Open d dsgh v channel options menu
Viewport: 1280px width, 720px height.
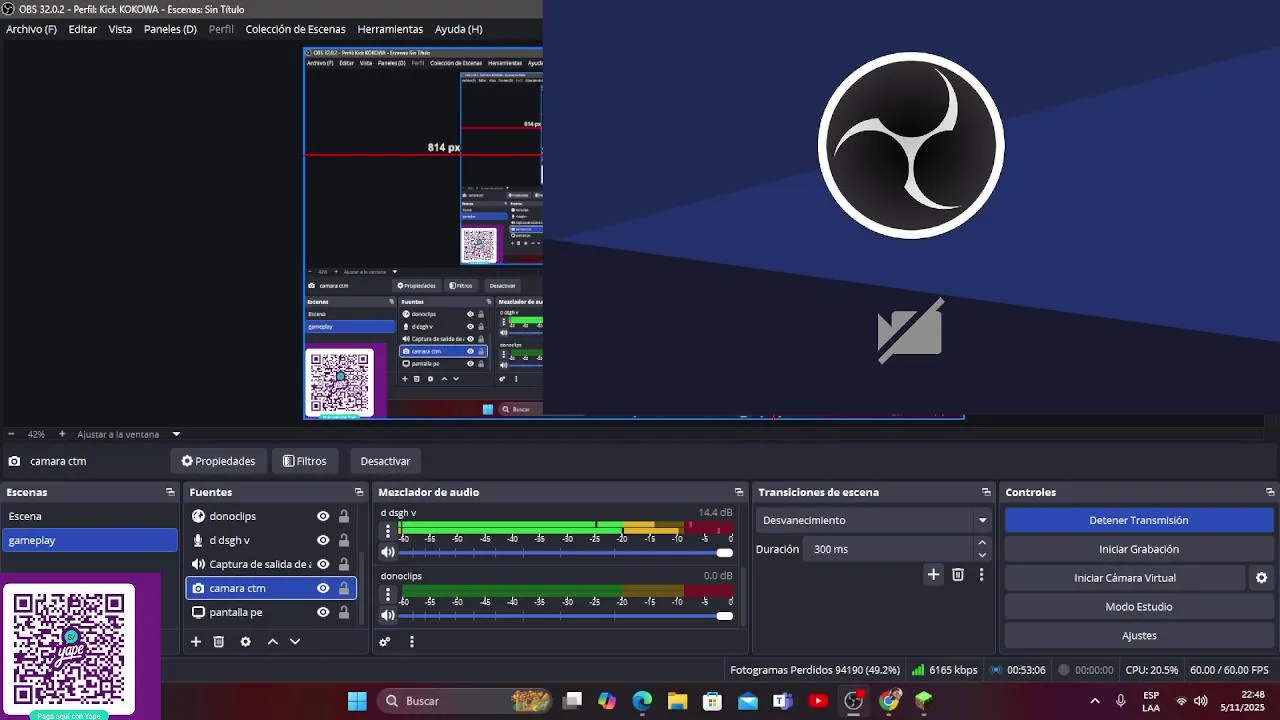click(x=388, y=531)
